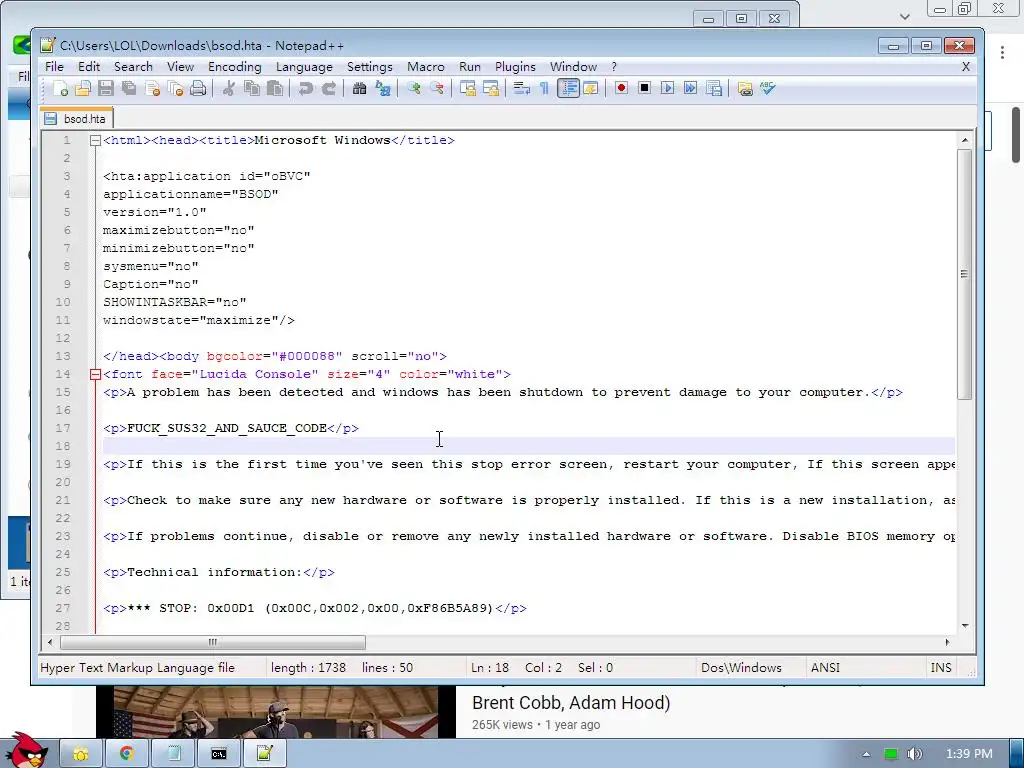Click the Close All toolbar icon

[175, 88]
